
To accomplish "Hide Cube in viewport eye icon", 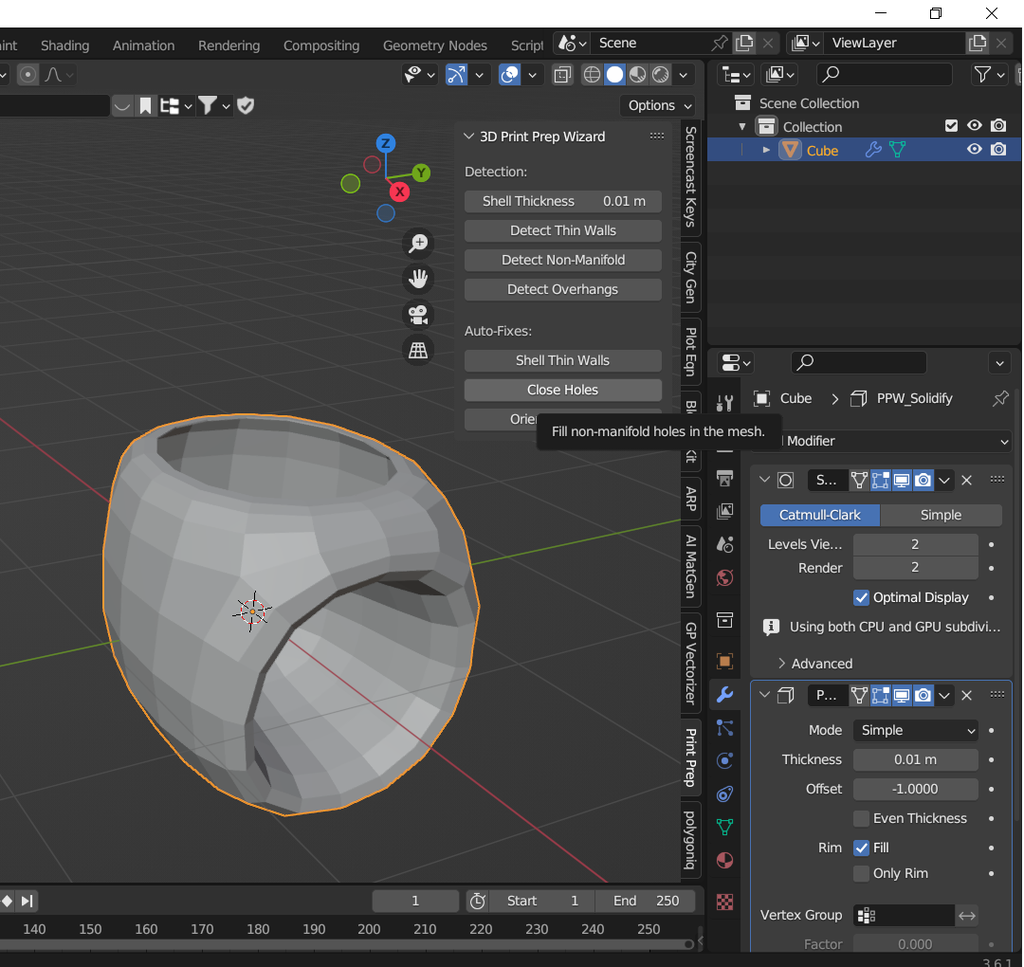I will click(x=974, y=150).
